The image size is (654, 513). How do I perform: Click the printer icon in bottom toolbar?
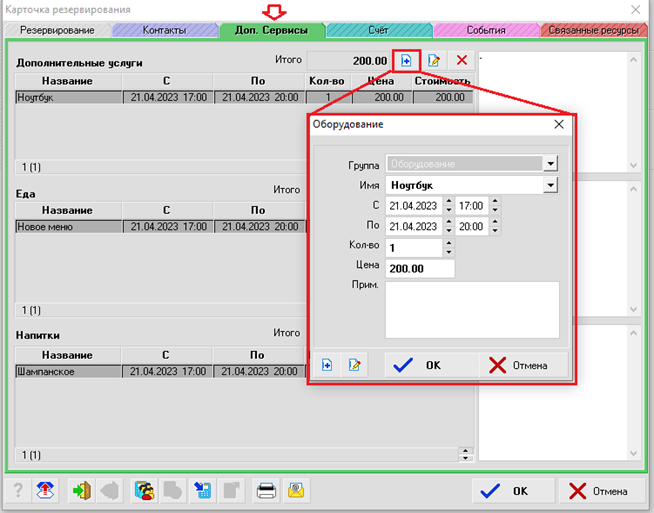click(267, 491)
